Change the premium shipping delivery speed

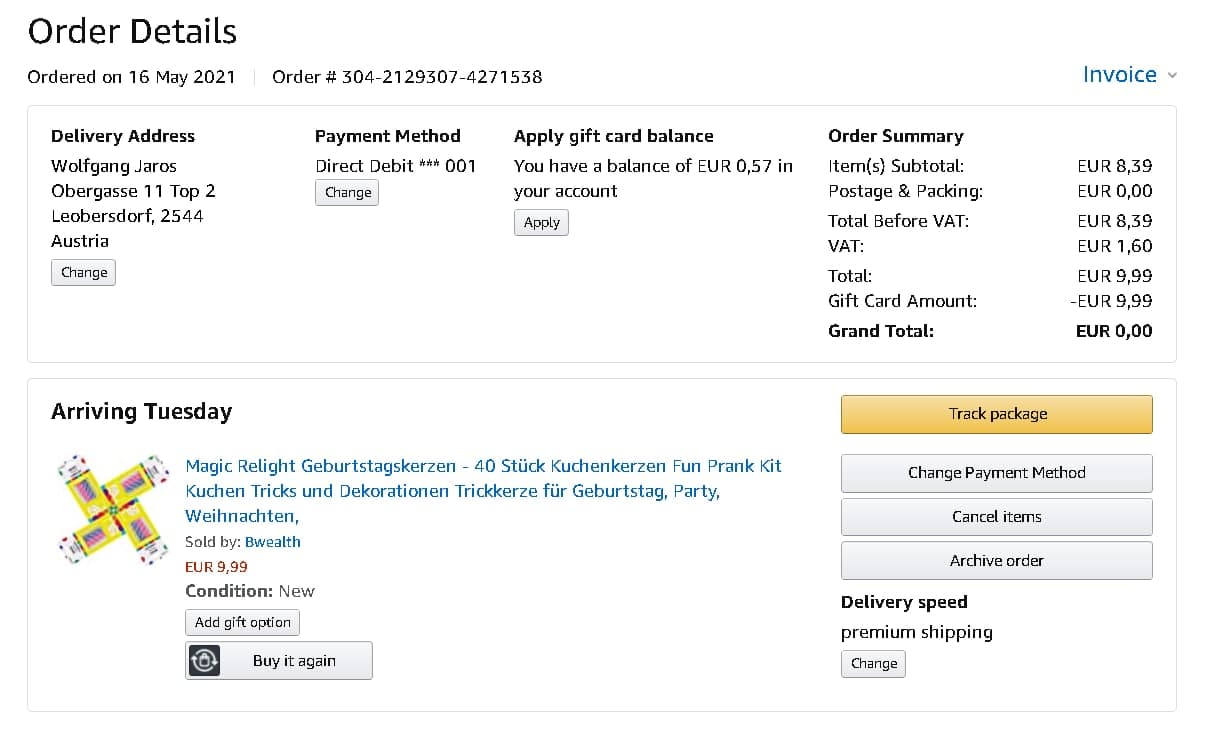pyautogui.click(x=873, y=663)
